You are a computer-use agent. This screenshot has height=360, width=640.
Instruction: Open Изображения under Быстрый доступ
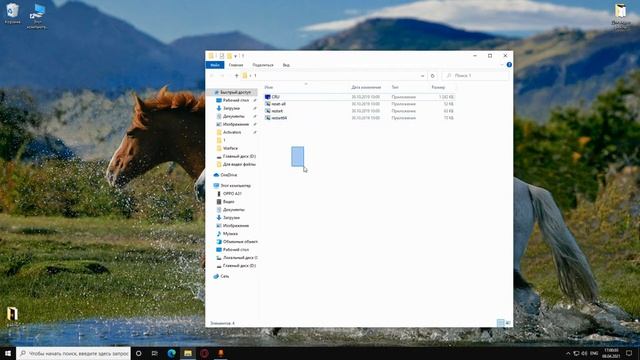coord(236,124)
